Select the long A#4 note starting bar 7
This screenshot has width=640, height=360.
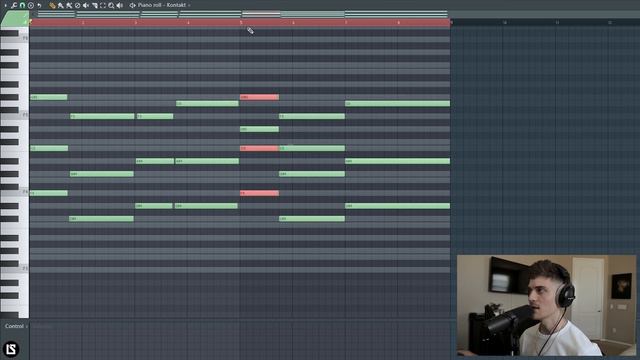[398, 161]
